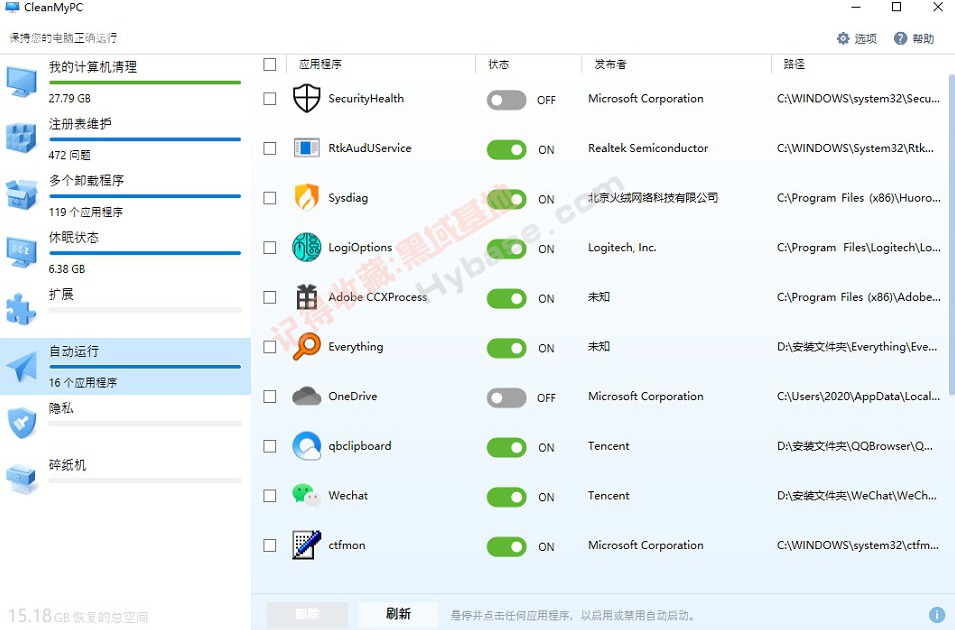Click the RtkAudUService app icon

click(x=306, y=148)
